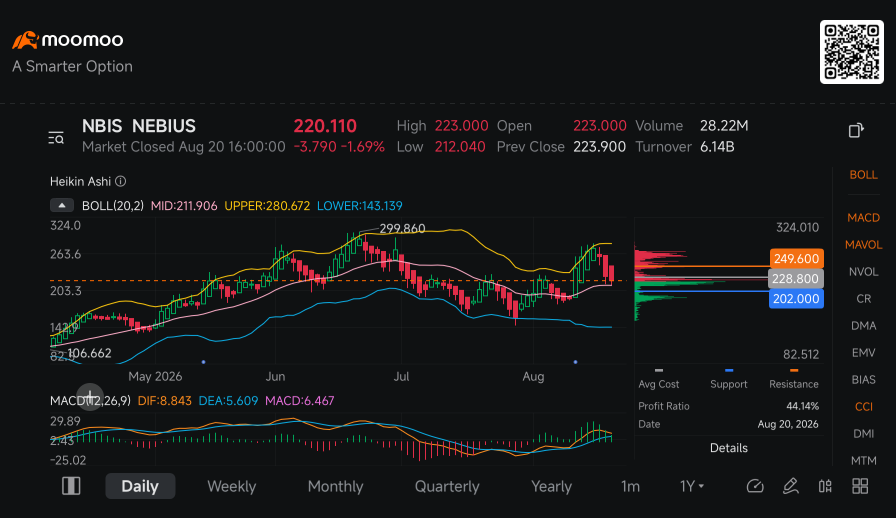Screen dimensions: 896x518
Task: Click the MACD(12,26,9) indicator label
Action: 90,401
